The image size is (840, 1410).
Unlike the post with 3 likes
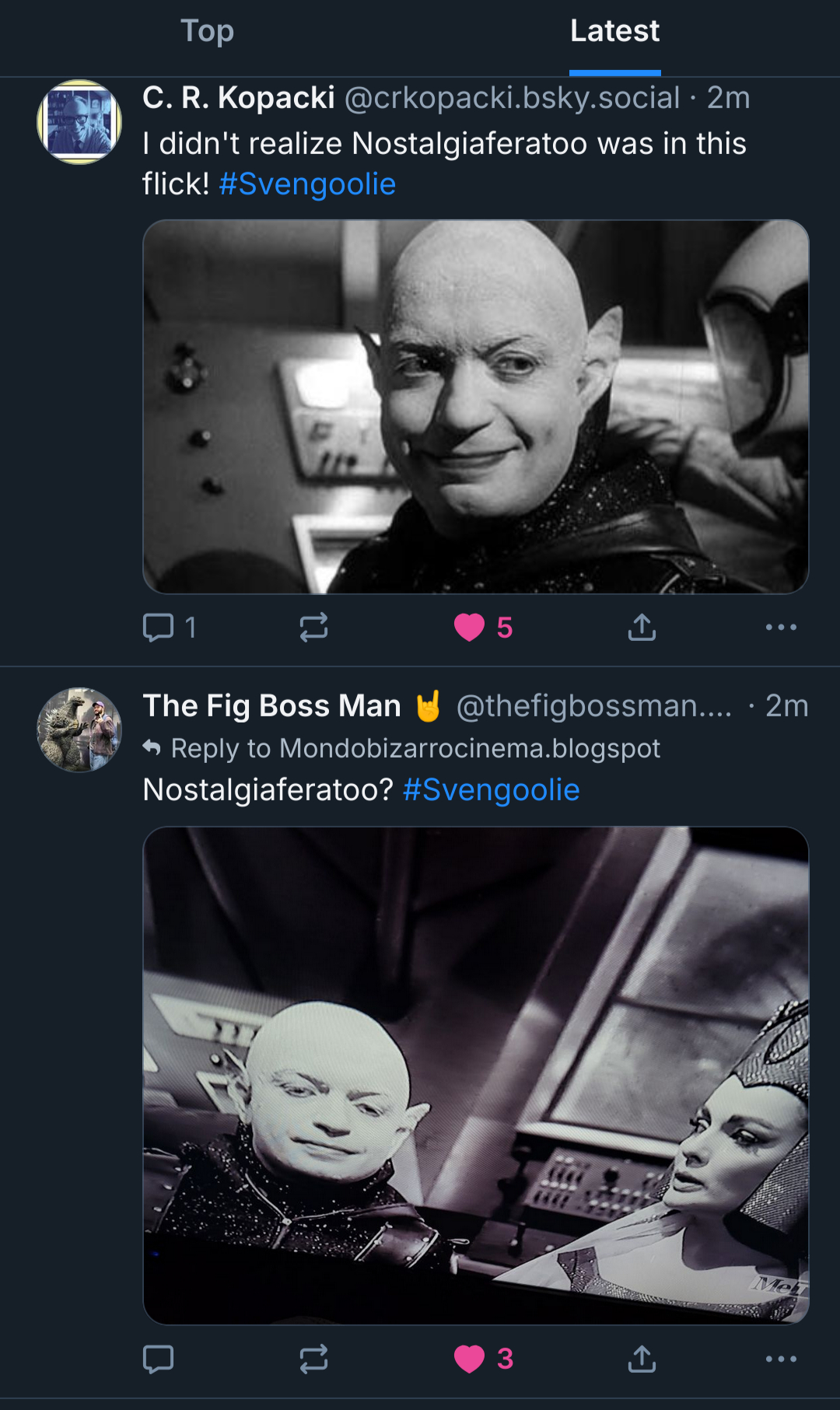pos(470,1359)
